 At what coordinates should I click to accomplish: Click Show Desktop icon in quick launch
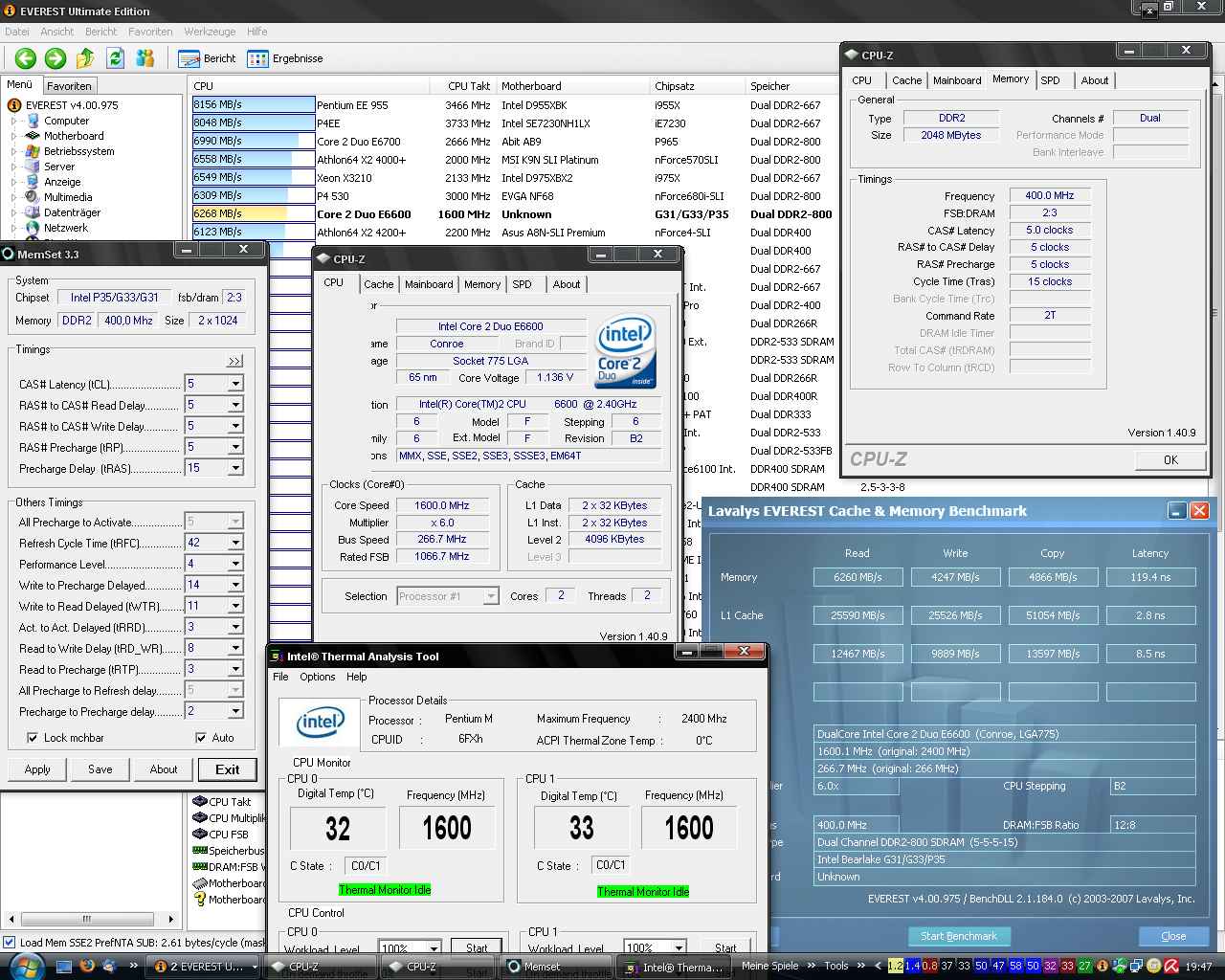(64, 967)
